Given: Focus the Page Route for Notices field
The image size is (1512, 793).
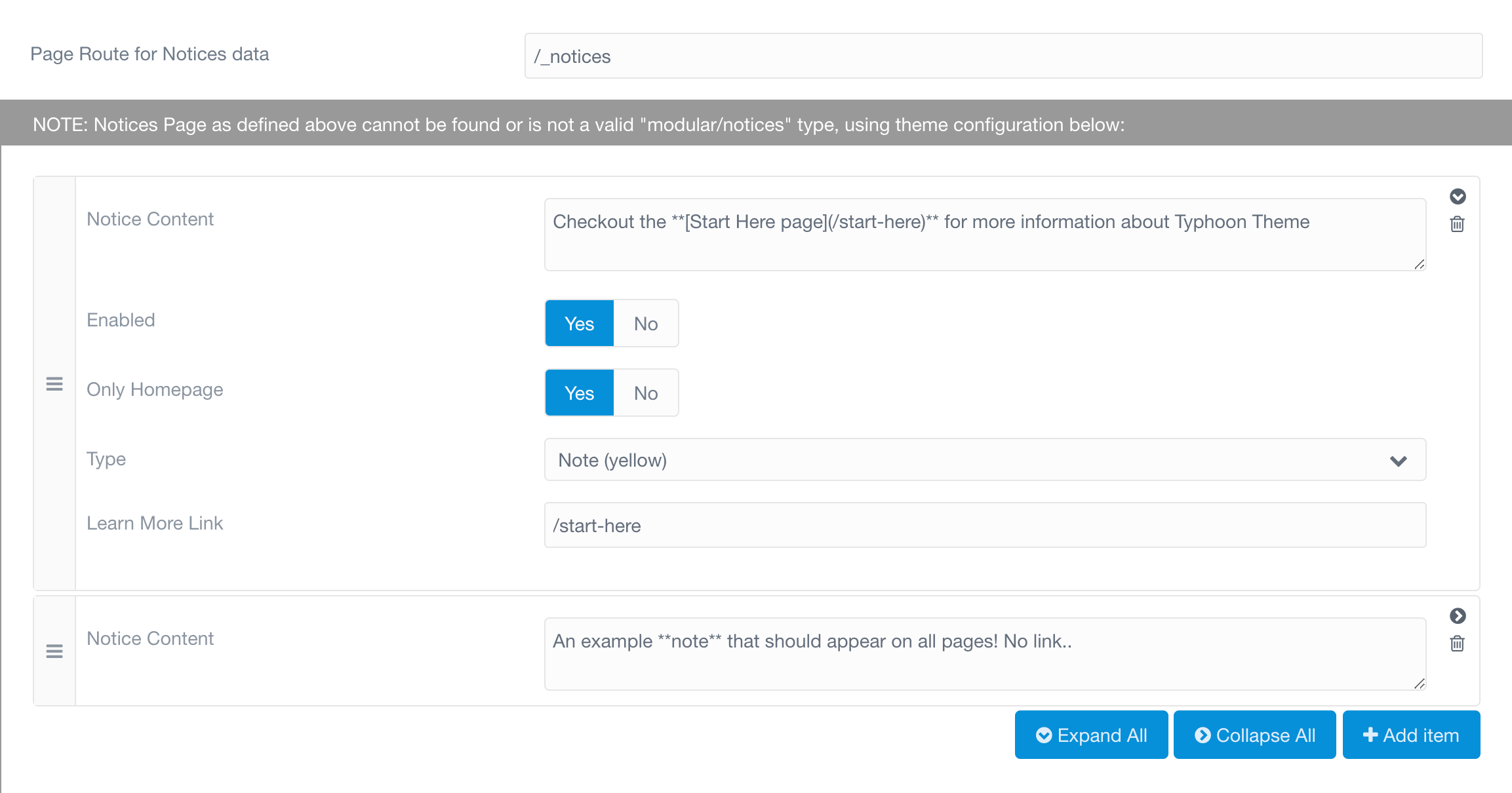Looking at the screenshot, I should pyautogui.click(x=1003, y=56).
